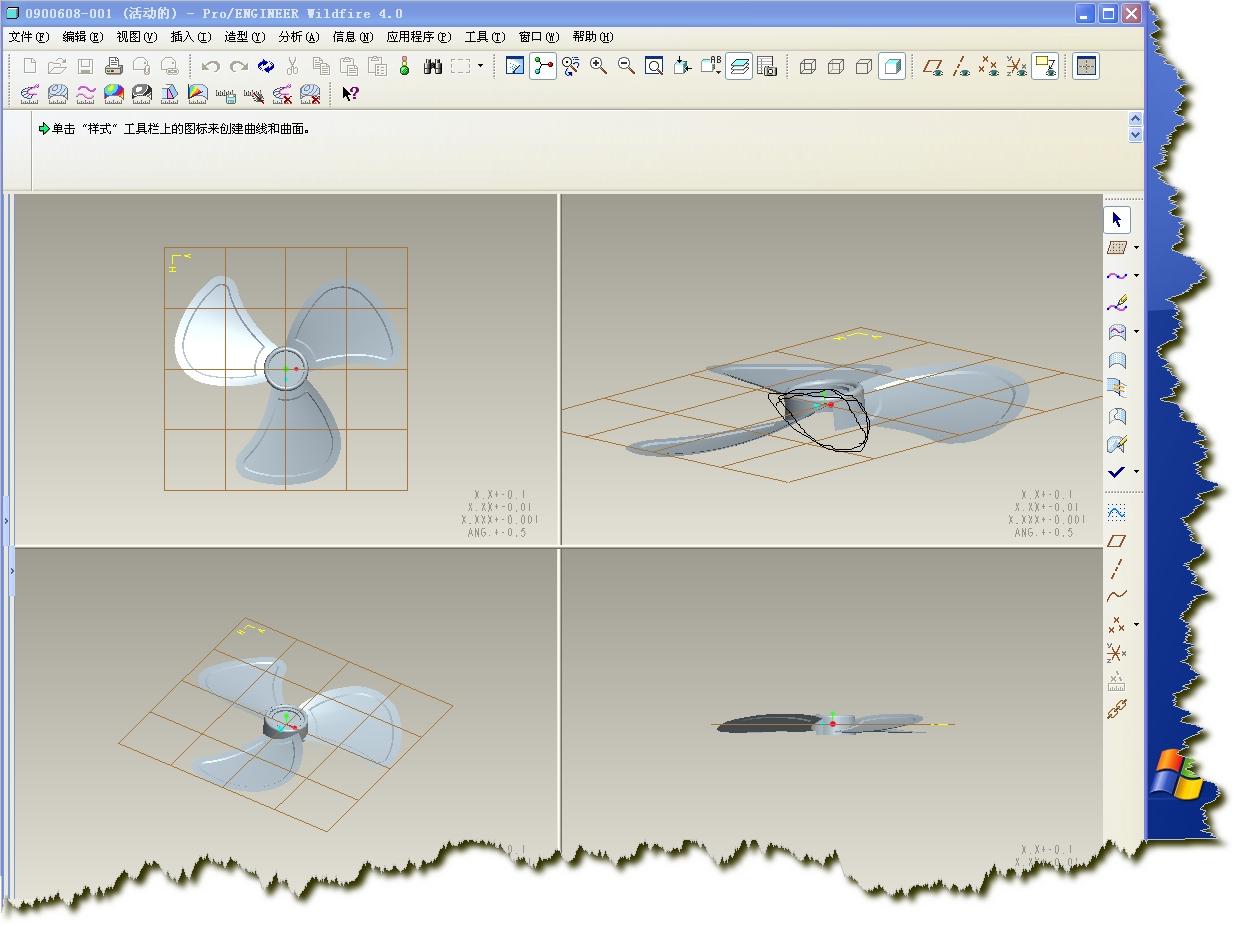Zoom out with magnifier minus icon
Image resolution: width=1233 pixels, height=925 pixels.
tap(627, 67)
